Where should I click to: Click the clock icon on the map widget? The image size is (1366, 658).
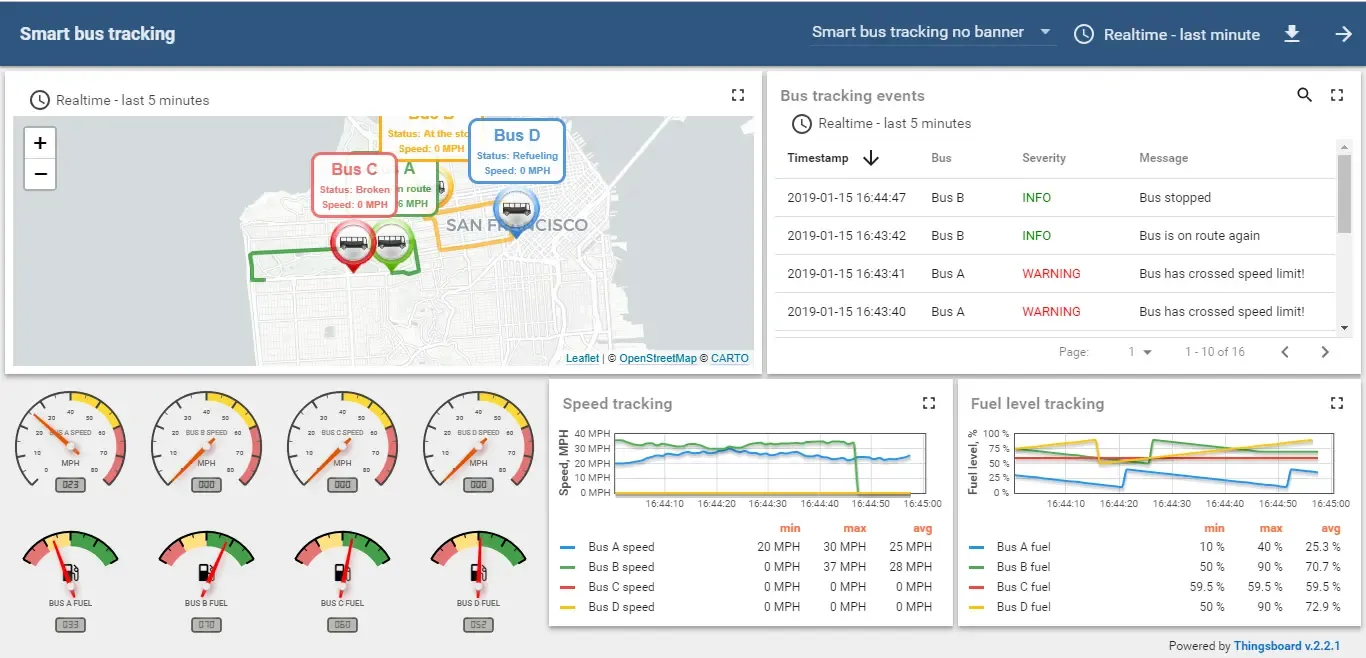[x=40, y=100]
